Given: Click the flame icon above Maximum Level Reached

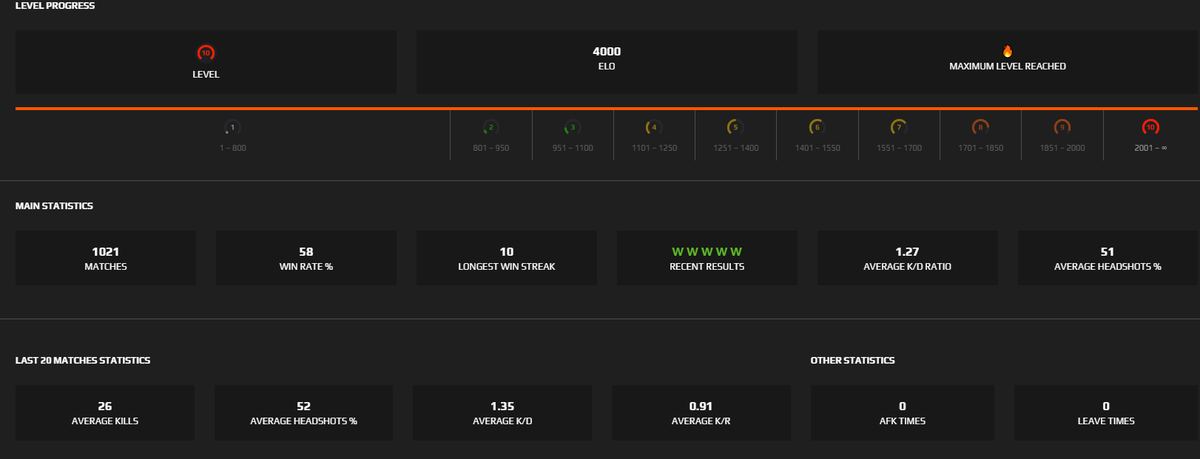Looking at the screenshot, I should (x=1008, y=51).
